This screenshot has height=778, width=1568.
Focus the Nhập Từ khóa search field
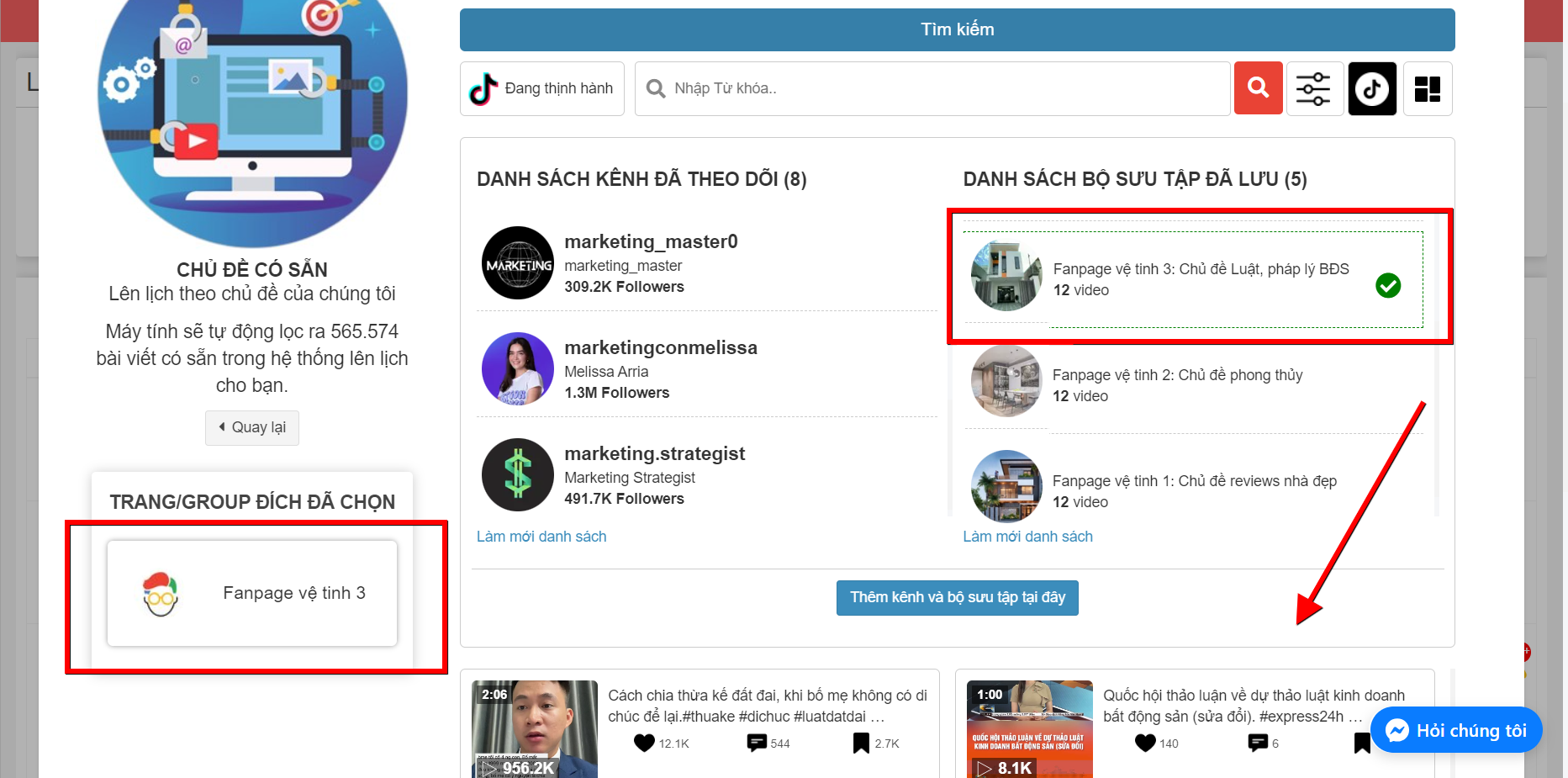tap(932, 88)
